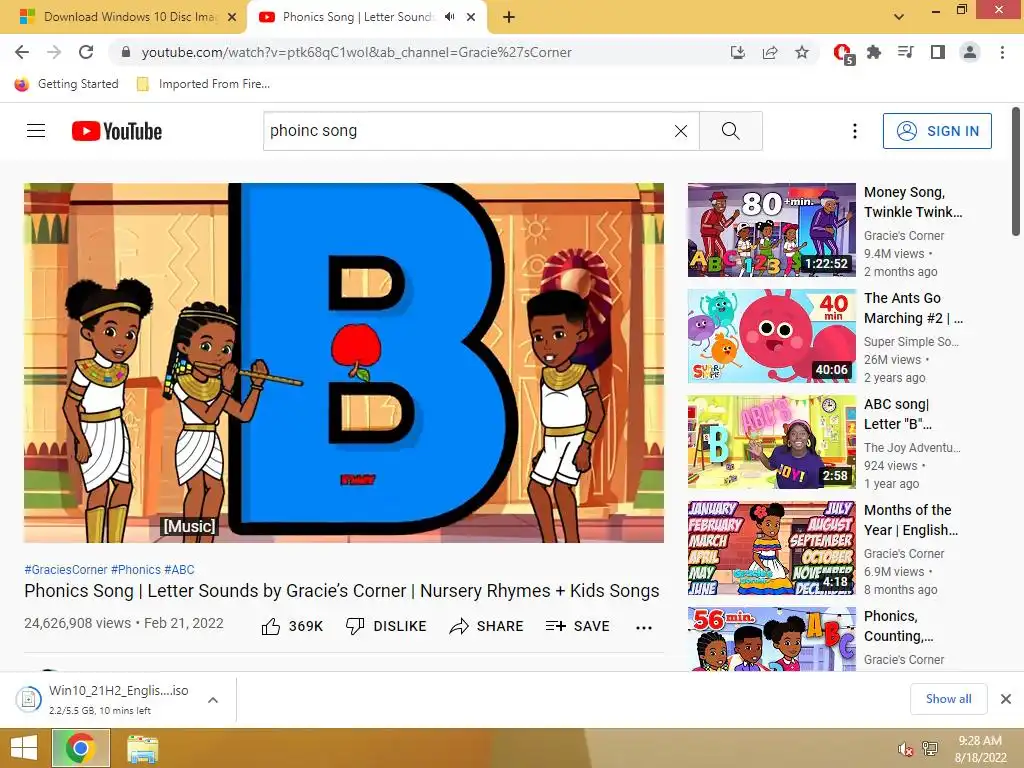Click the browser forward arrow

[x=54, y=52]
